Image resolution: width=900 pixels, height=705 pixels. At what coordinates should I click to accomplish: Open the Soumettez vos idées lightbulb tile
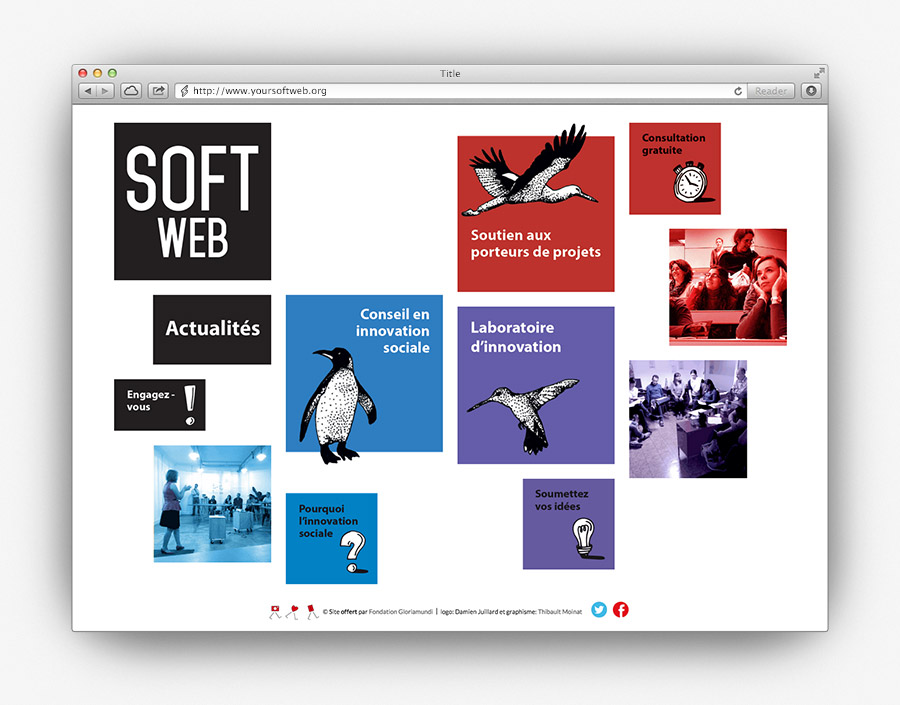coord(568,524)
